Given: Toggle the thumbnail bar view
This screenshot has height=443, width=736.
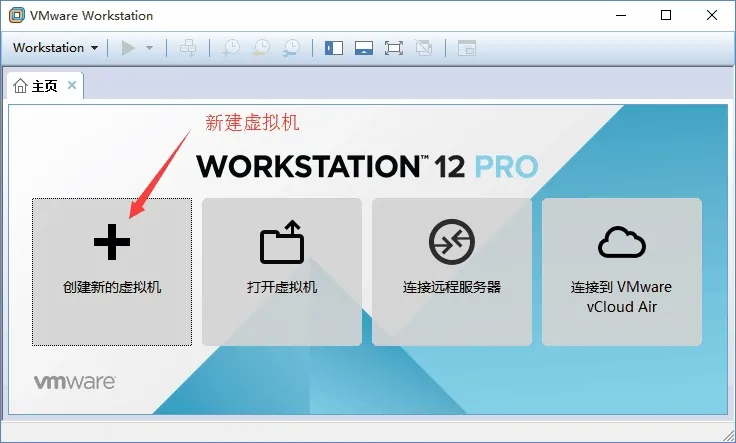Looking at the screenshot, I should coord(364,48).
